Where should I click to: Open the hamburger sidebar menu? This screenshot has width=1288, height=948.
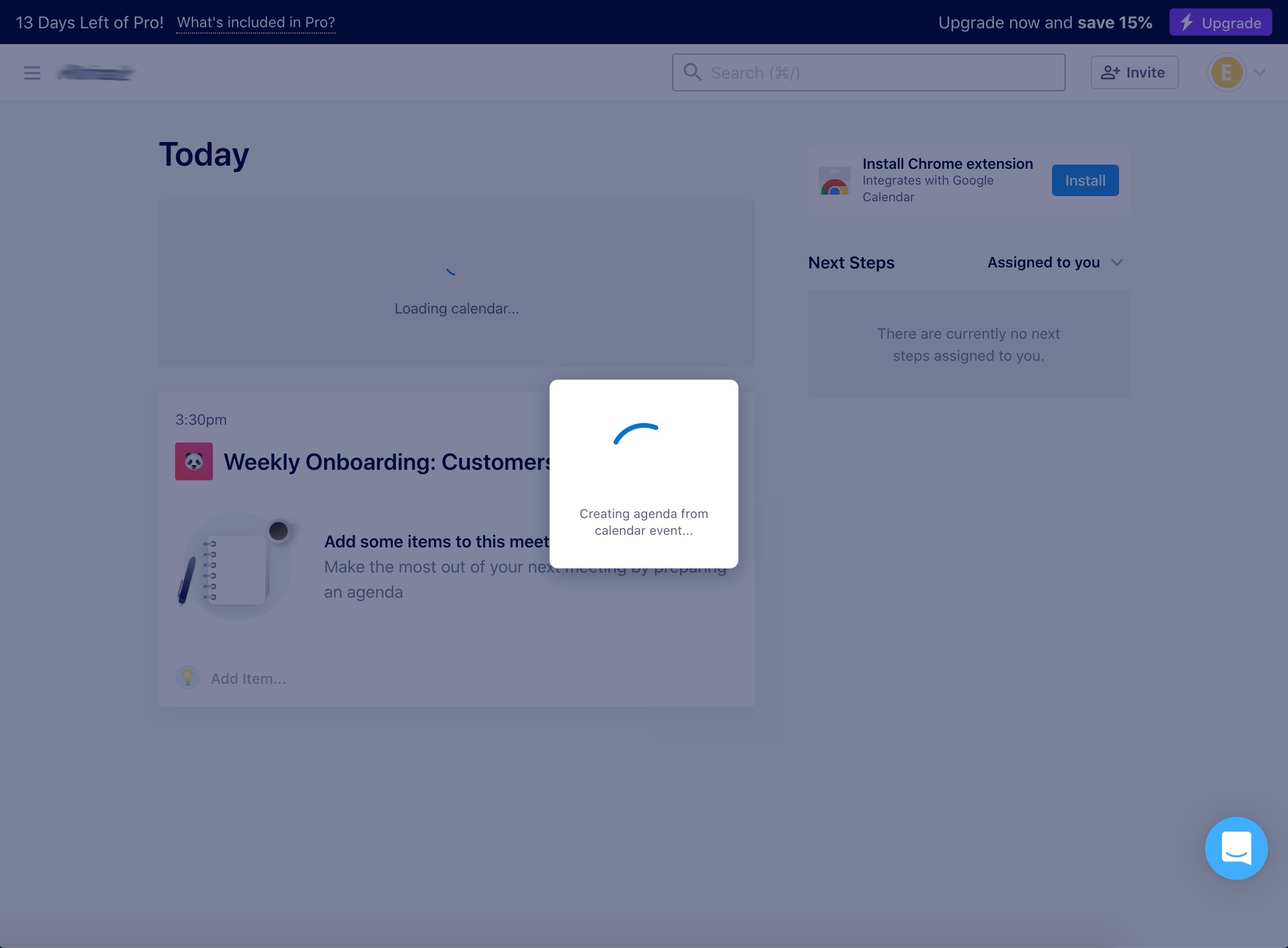32,73
